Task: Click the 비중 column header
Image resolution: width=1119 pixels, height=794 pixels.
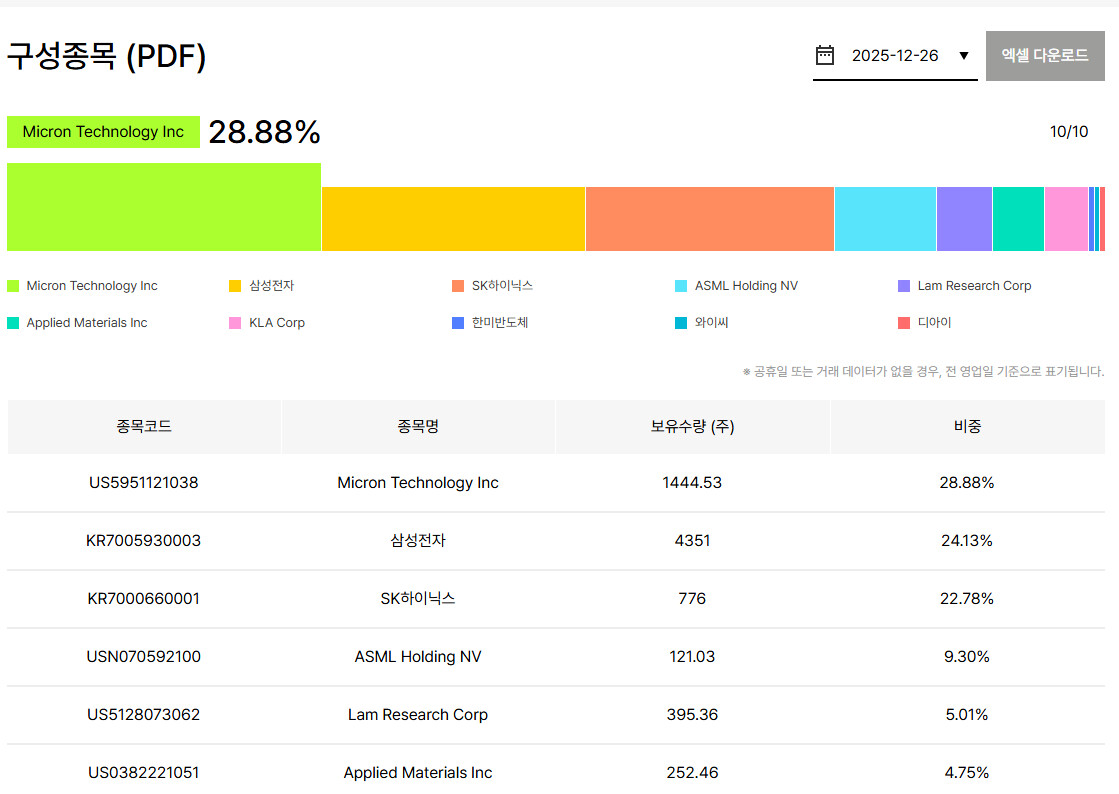Action: tap(967, 426)
